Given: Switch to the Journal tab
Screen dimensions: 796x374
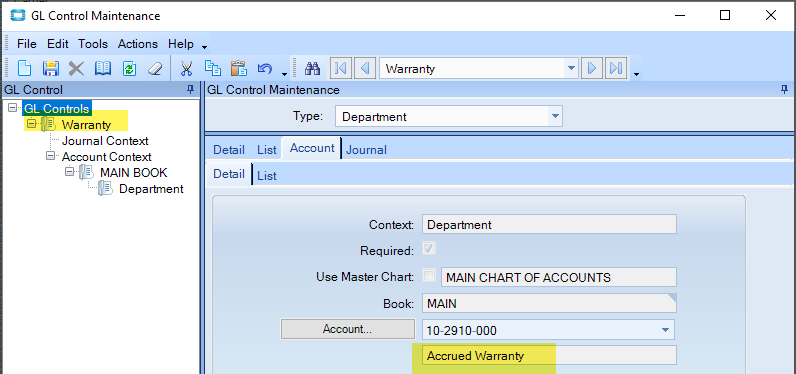Looking at the screenshot, I should coord(366,150).
